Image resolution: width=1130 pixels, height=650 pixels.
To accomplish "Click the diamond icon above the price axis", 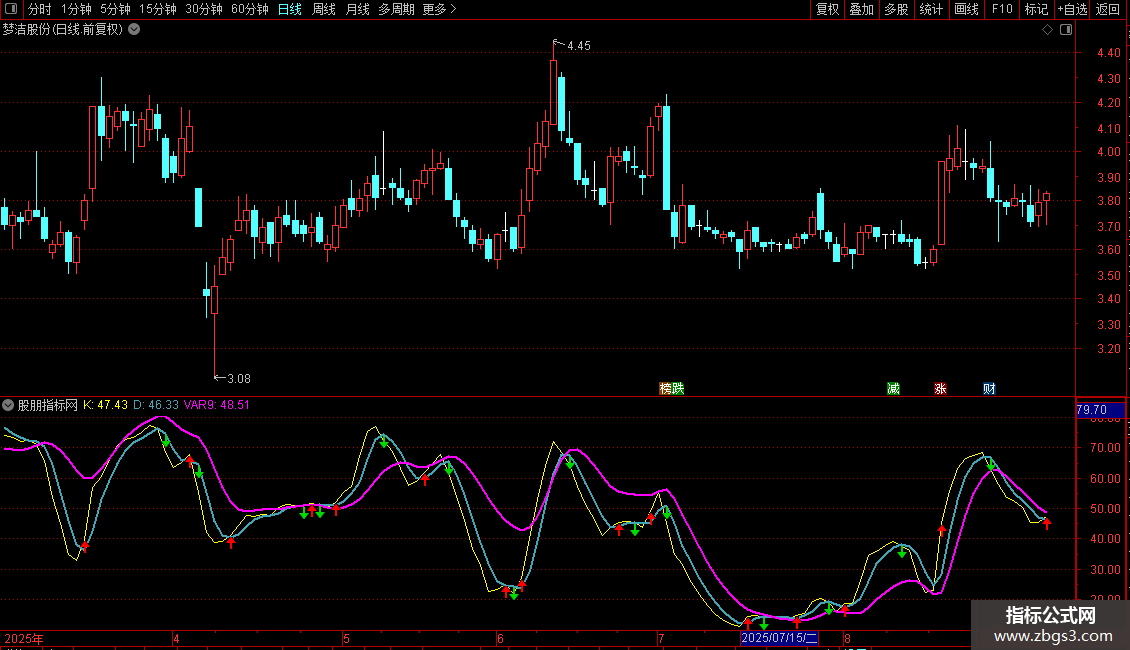I will [x=1046, y=30].
